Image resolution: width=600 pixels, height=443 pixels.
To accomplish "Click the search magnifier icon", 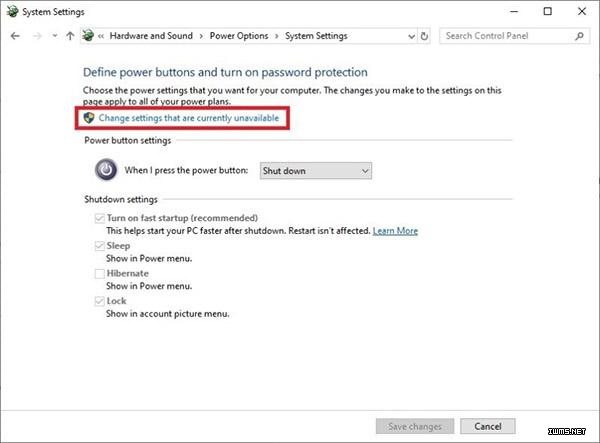I will (x=579, y=36).
